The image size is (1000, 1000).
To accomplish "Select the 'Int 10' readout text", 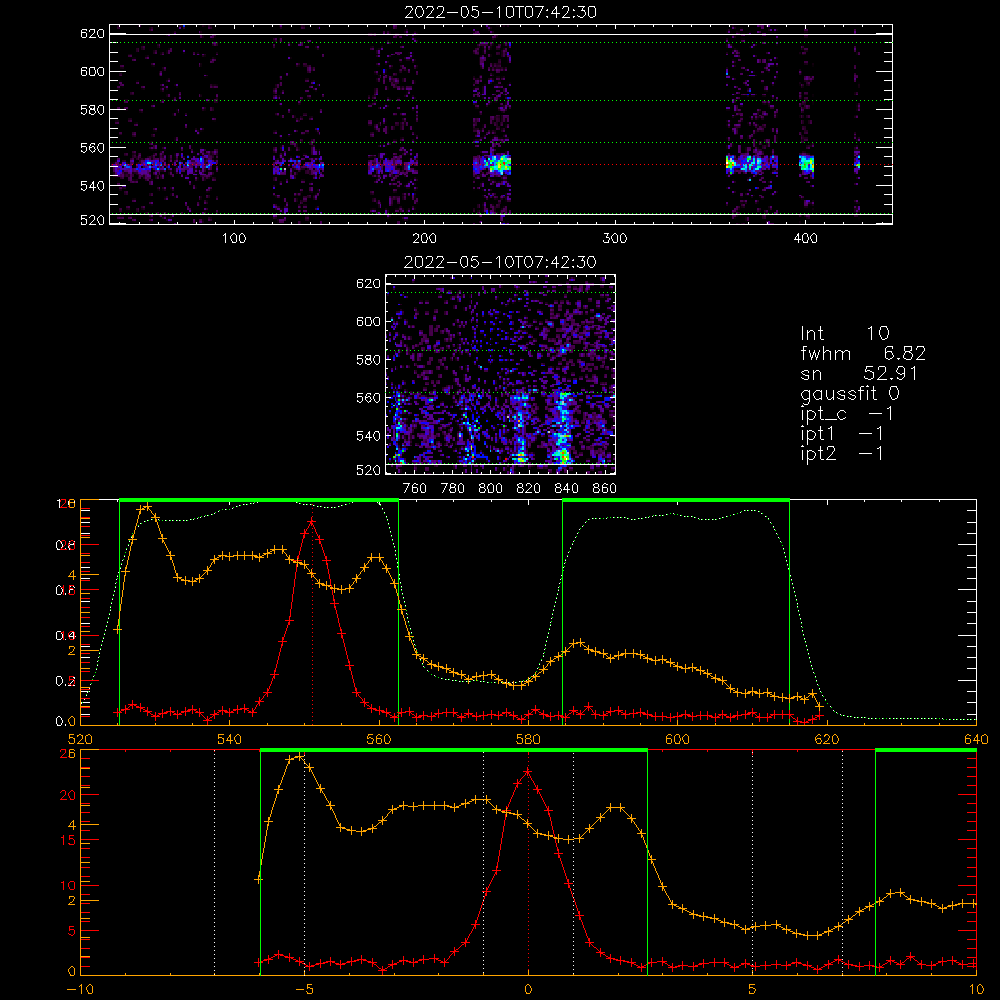I will click(844, 333).
